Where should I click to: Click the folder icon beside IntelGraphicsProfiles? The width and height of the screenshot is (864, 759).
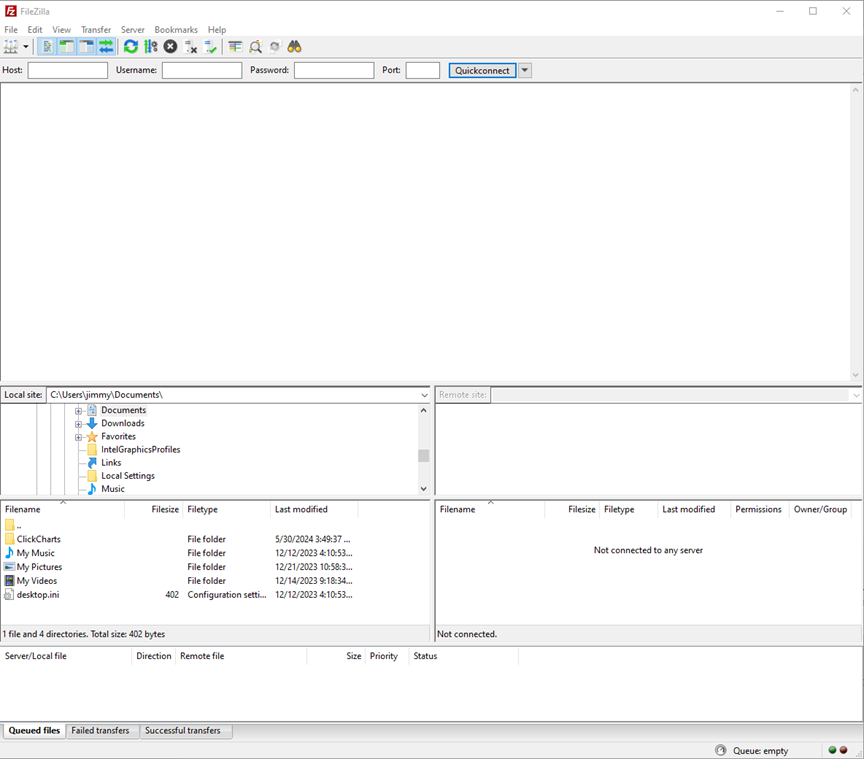click(x=92, y=450)
